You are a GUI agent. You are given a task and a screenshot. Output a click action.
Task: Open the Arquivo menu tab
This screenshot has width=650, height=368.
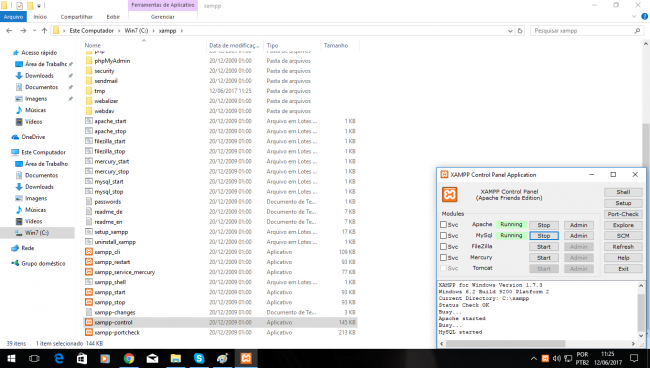(13, 17)
